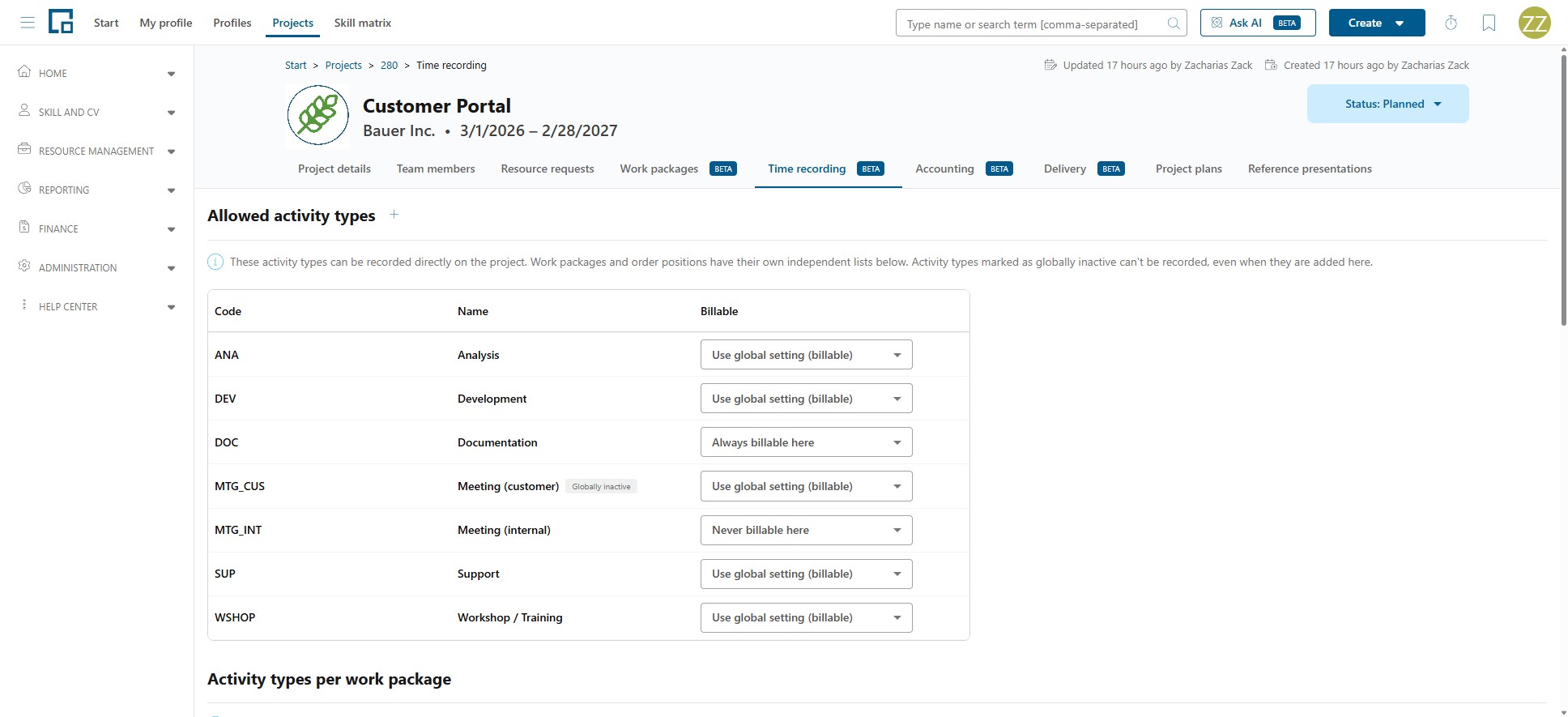Viewport: 1568px width, 717px height.
Task: Open the Delivery tab
Action: pos(1084,169)
